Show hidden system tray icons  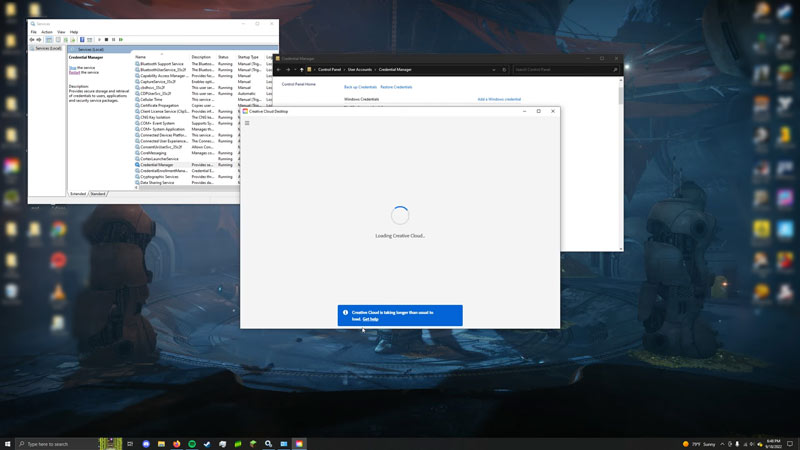[x=722, y=444]
